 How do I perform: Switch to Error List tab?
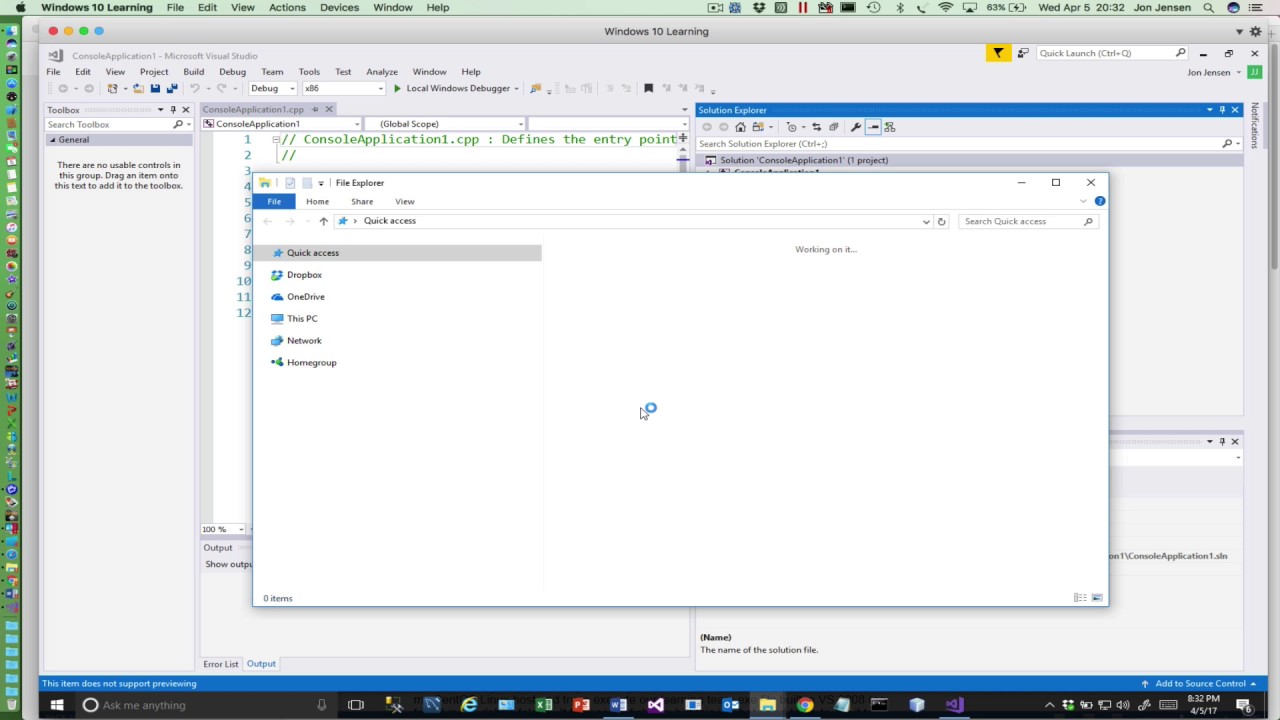[x=221, y=664]
